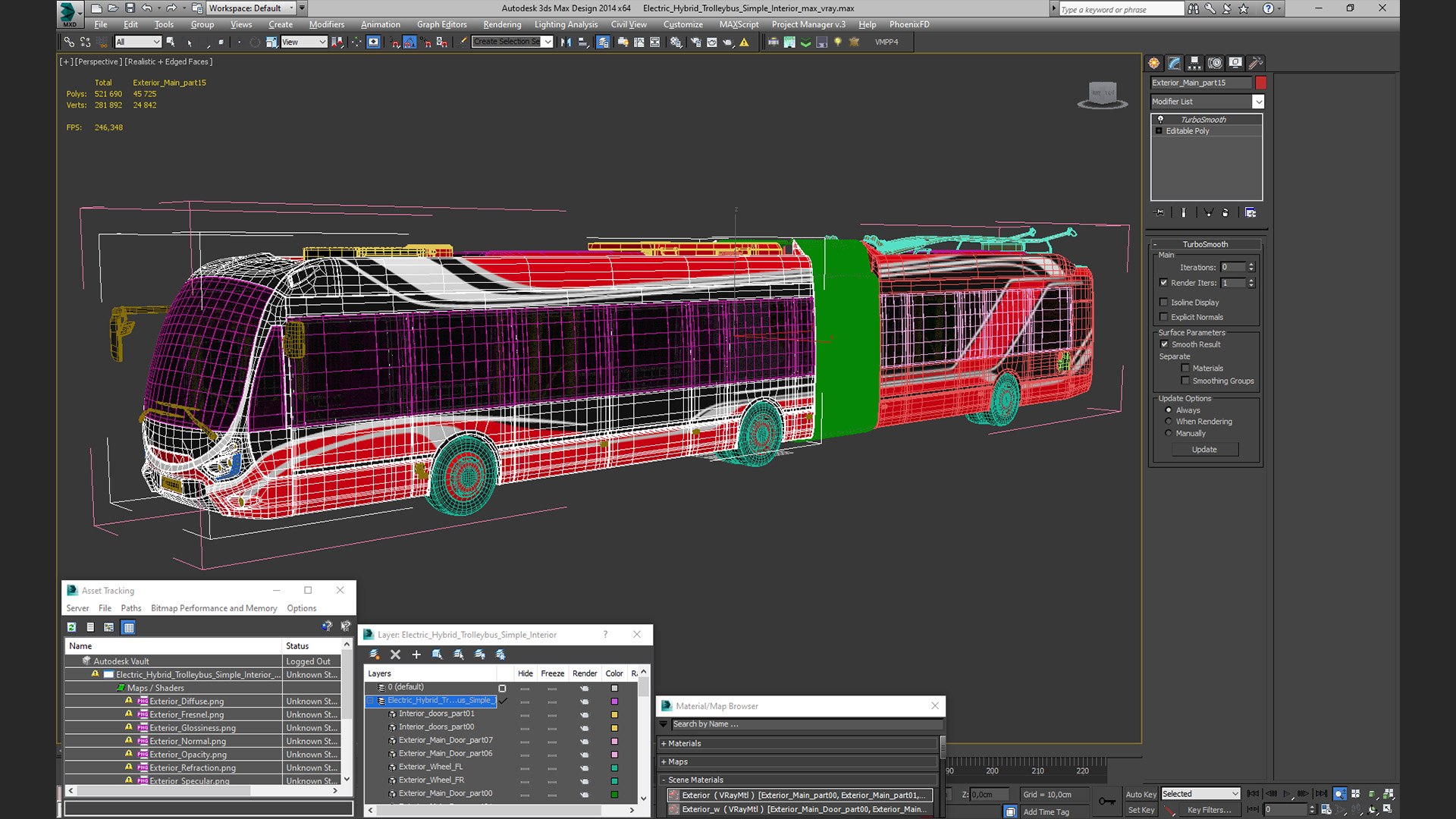Viewport: 1456px width, 819px height.
Task: Toggle the Smooth Result checkbox
Action: pos(1165,344)
